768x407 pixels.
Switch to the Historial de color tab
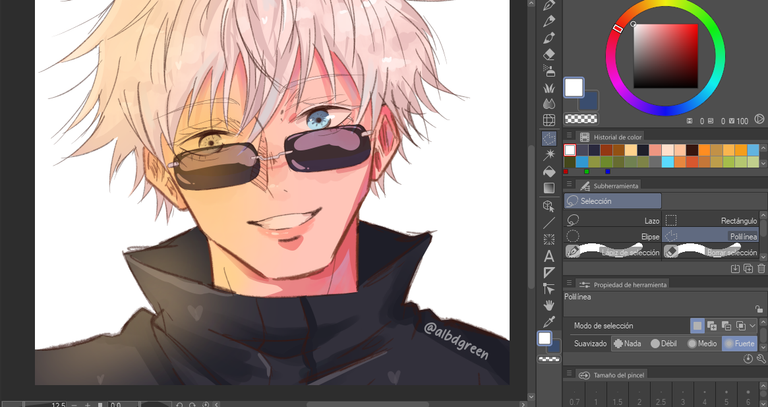(610, 137)
